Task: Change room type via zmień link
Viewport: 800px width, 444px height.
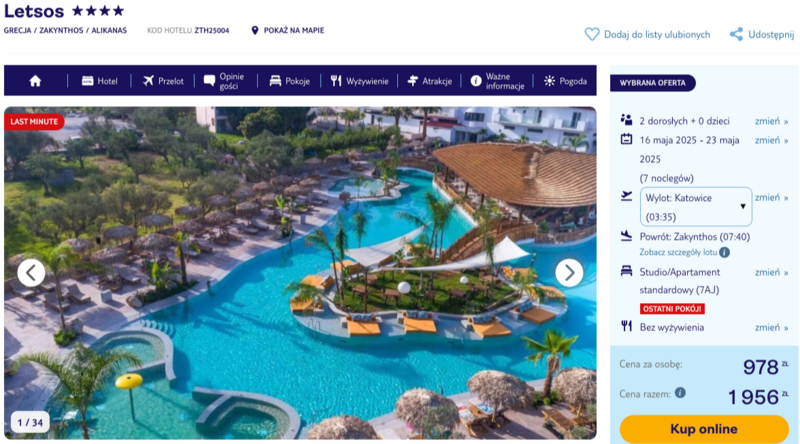Action: [x=771, y=272]
